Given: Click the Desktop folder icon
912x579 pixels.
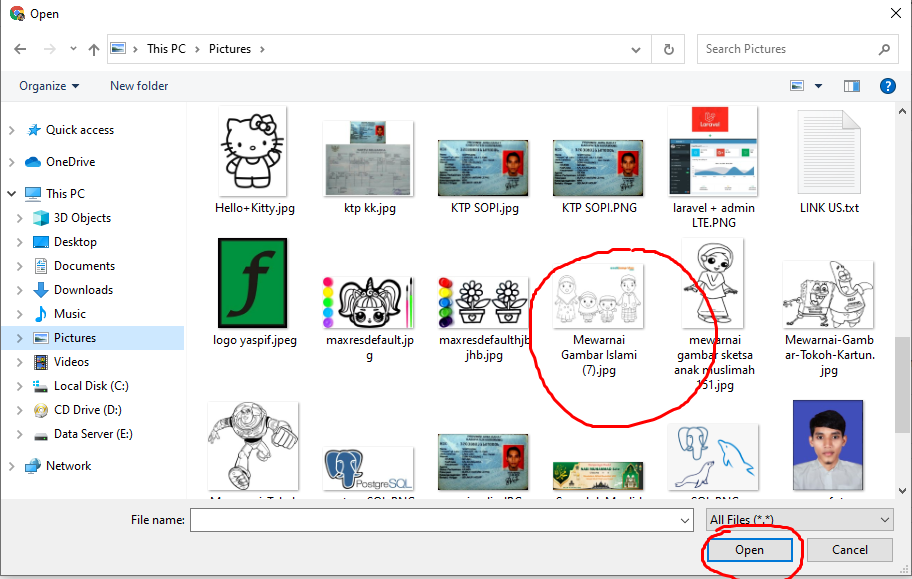Looking at the screenshot, I should coord(41,241).
